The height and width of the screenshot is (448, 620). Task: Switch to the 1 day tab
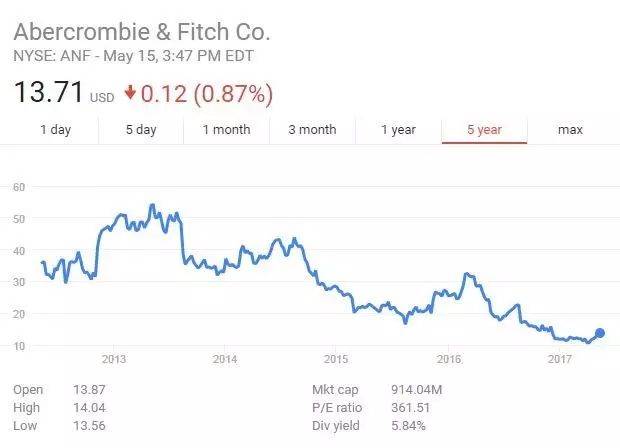click(x=55, y=130)
